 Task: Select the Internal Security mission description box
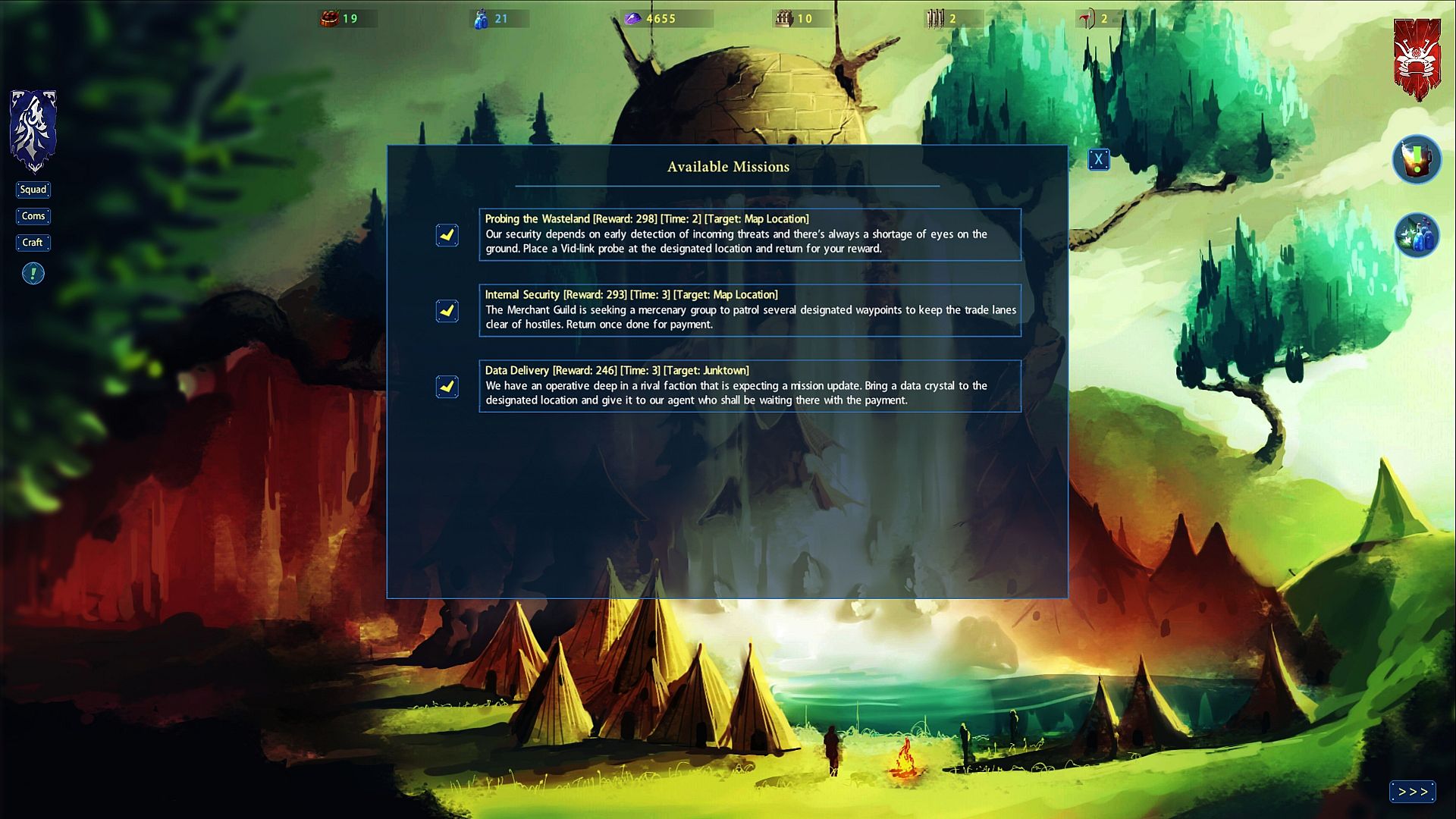(x=750, y=310)
